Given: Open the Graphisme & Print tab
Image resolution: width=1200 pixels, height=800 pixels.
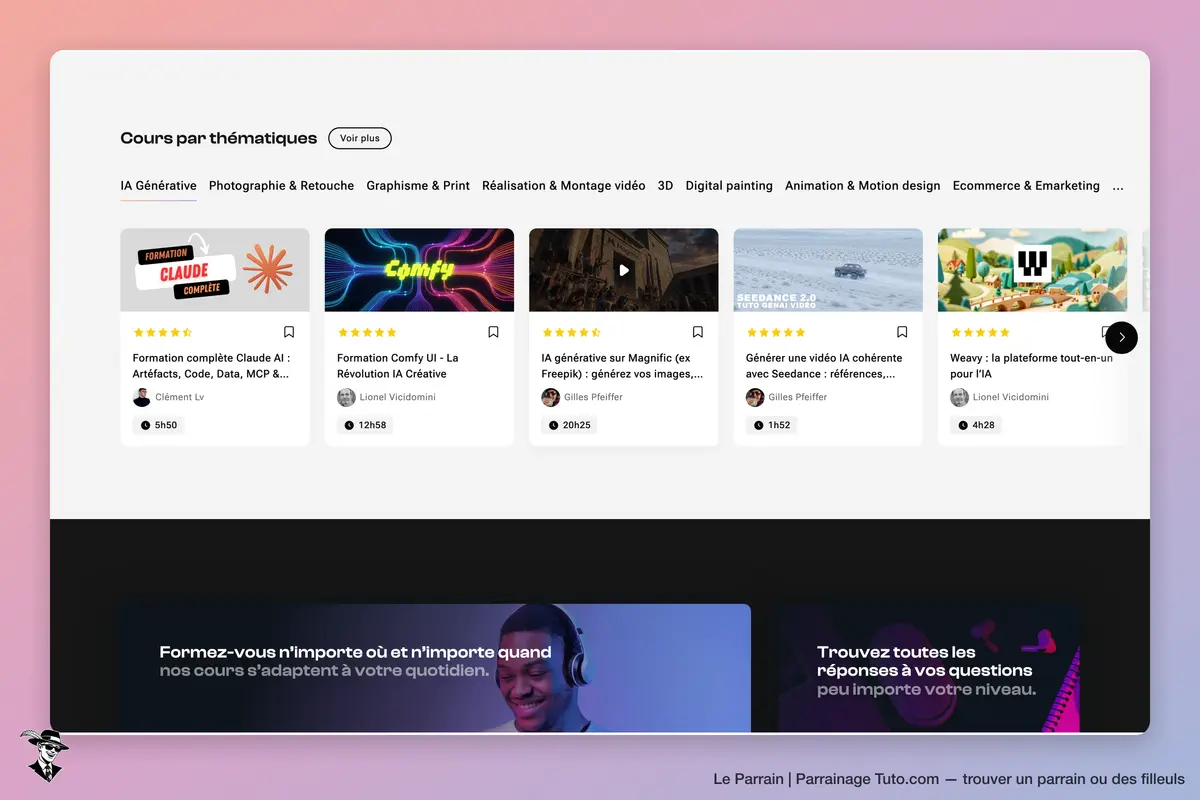Looking at the screenshot, I should click(418, 186).
